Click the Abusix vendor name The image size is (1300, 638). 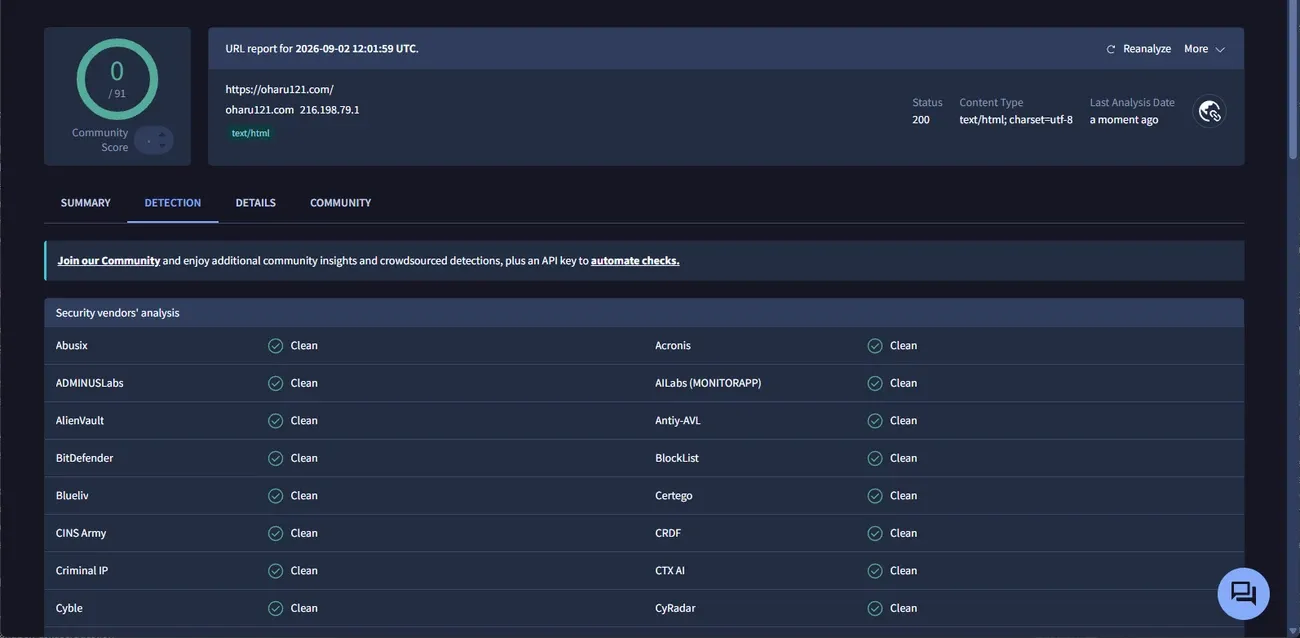tap(72, 346)
